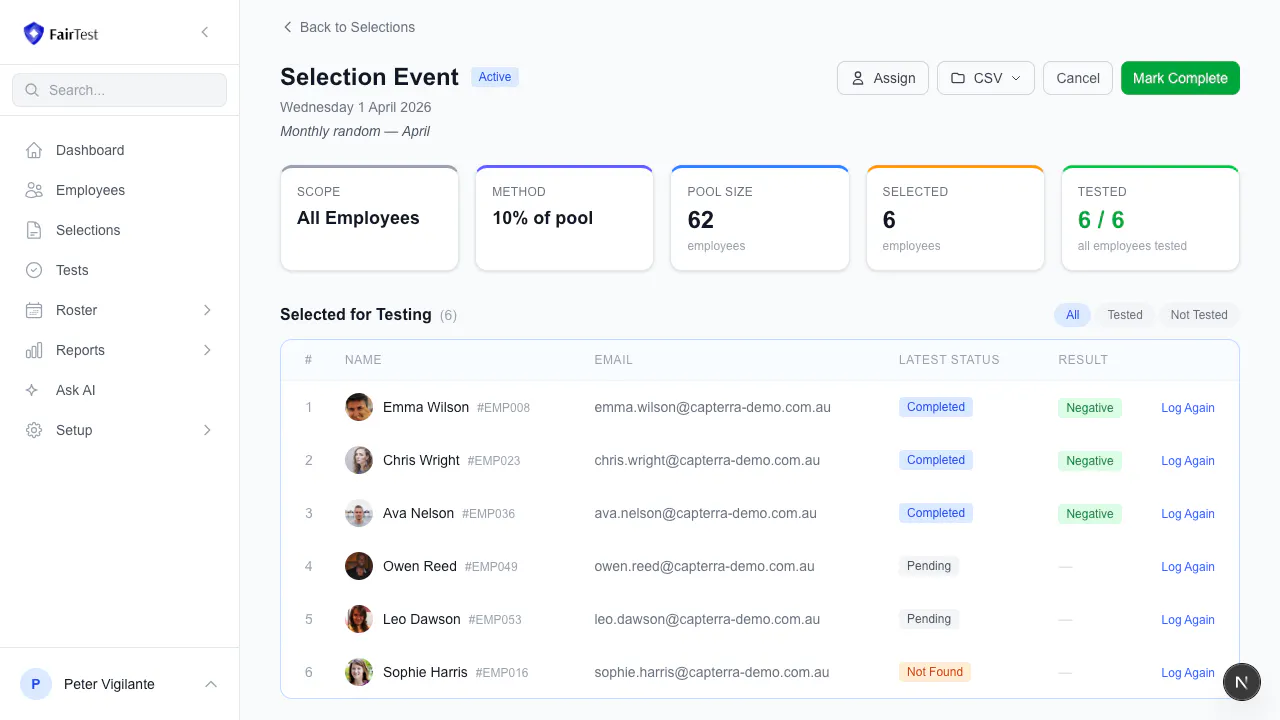Click the Mark Complete button
The width and height of the screenshot is (1280, 720).
tap(1180, 78)
